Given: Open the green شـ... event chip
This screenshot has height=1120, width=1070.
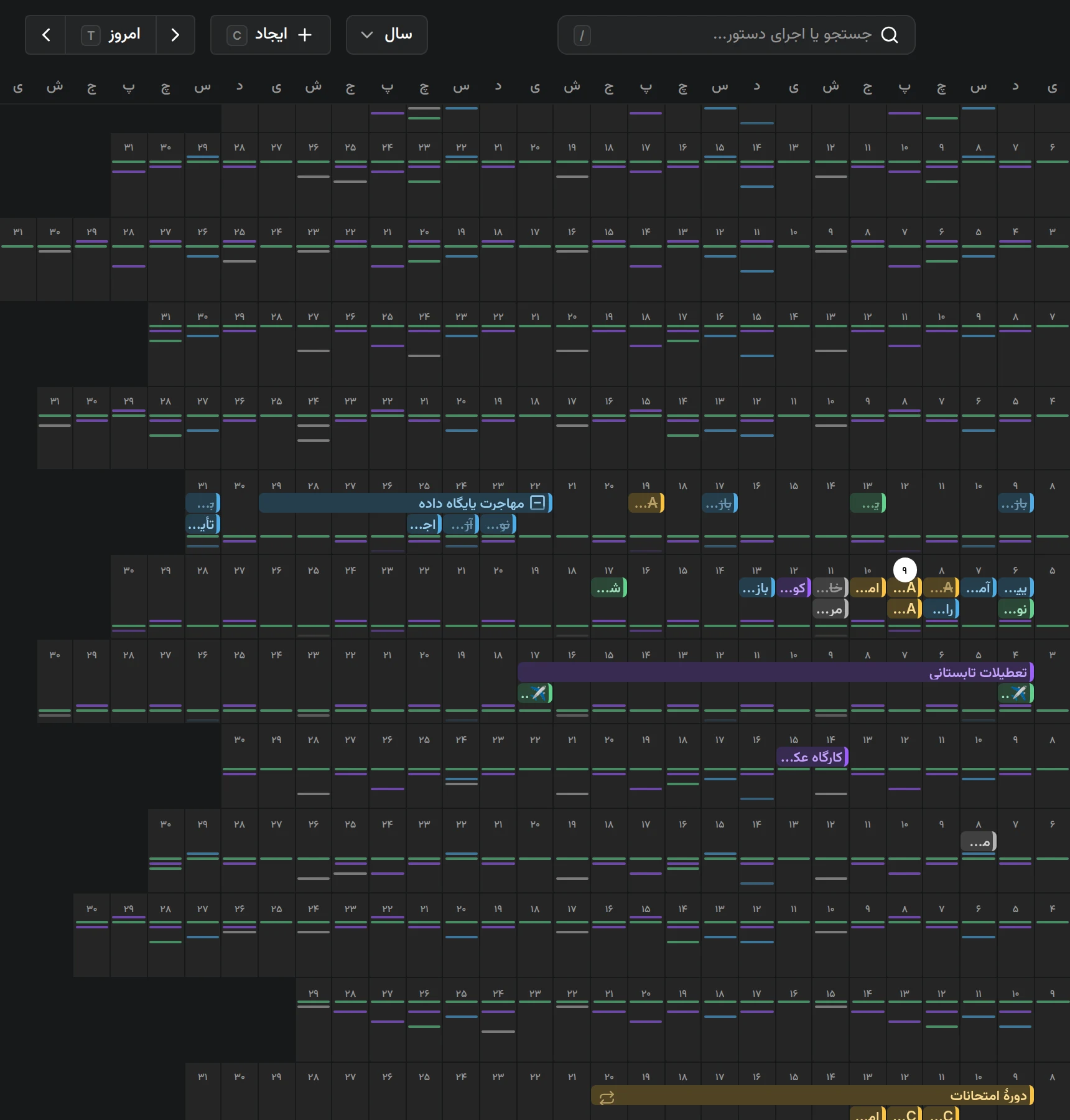Looking at the screenshot, I should point(609,587).
